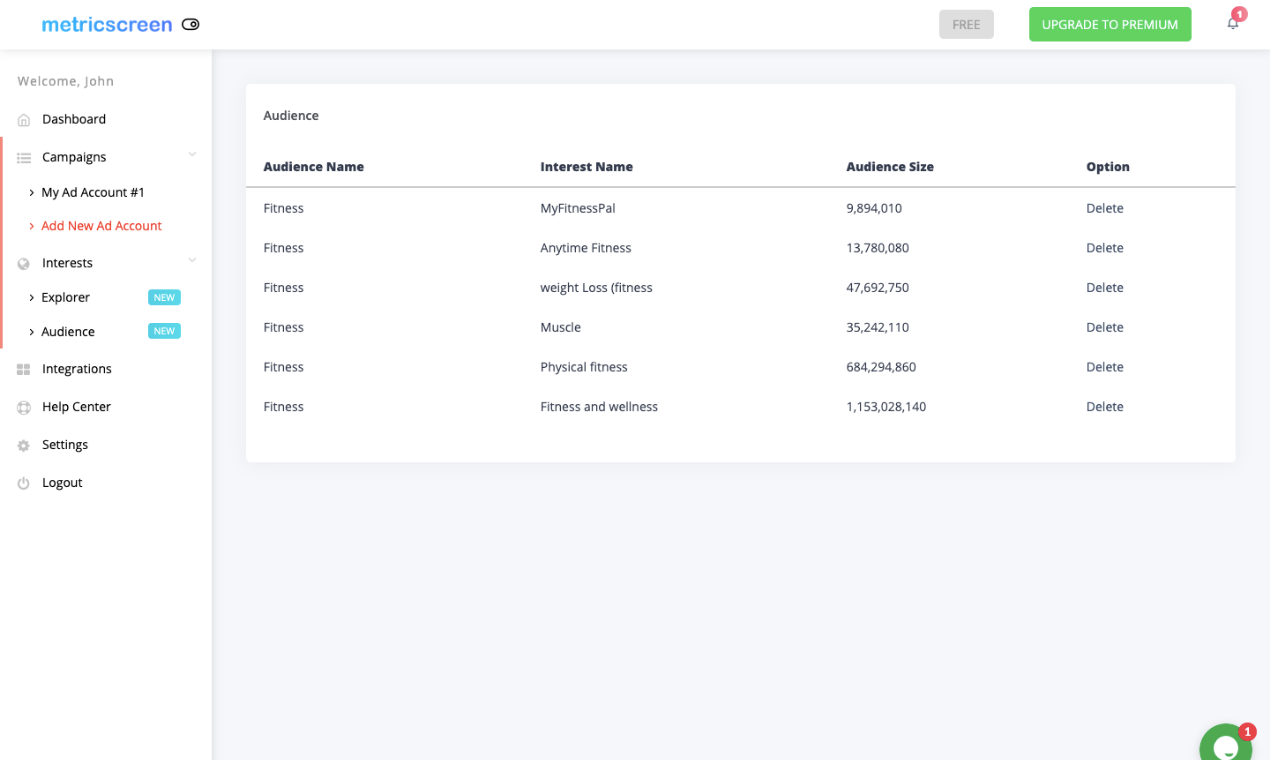Click the Audience card title
Screen dimensions: 1270x760
tap(291, 116)
